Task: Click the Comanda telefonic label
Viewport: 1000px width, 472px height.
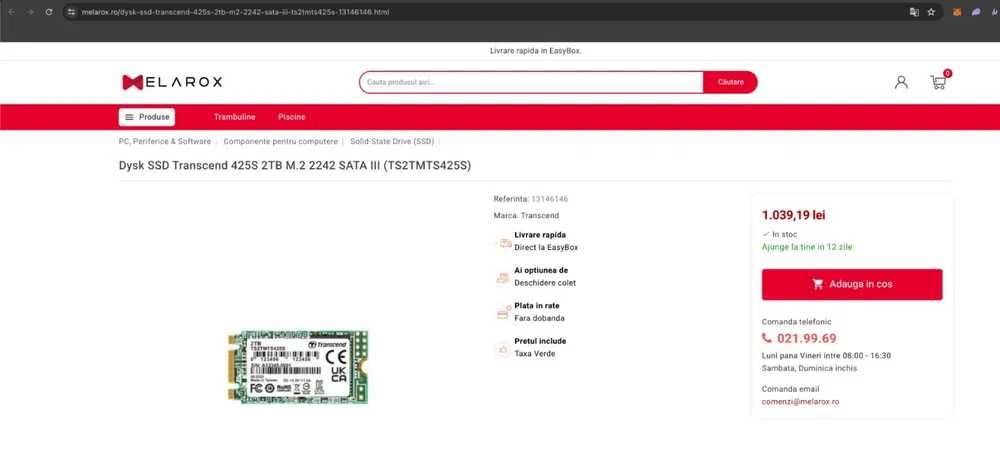Action: pyautogui.click(x=797, y=322)
